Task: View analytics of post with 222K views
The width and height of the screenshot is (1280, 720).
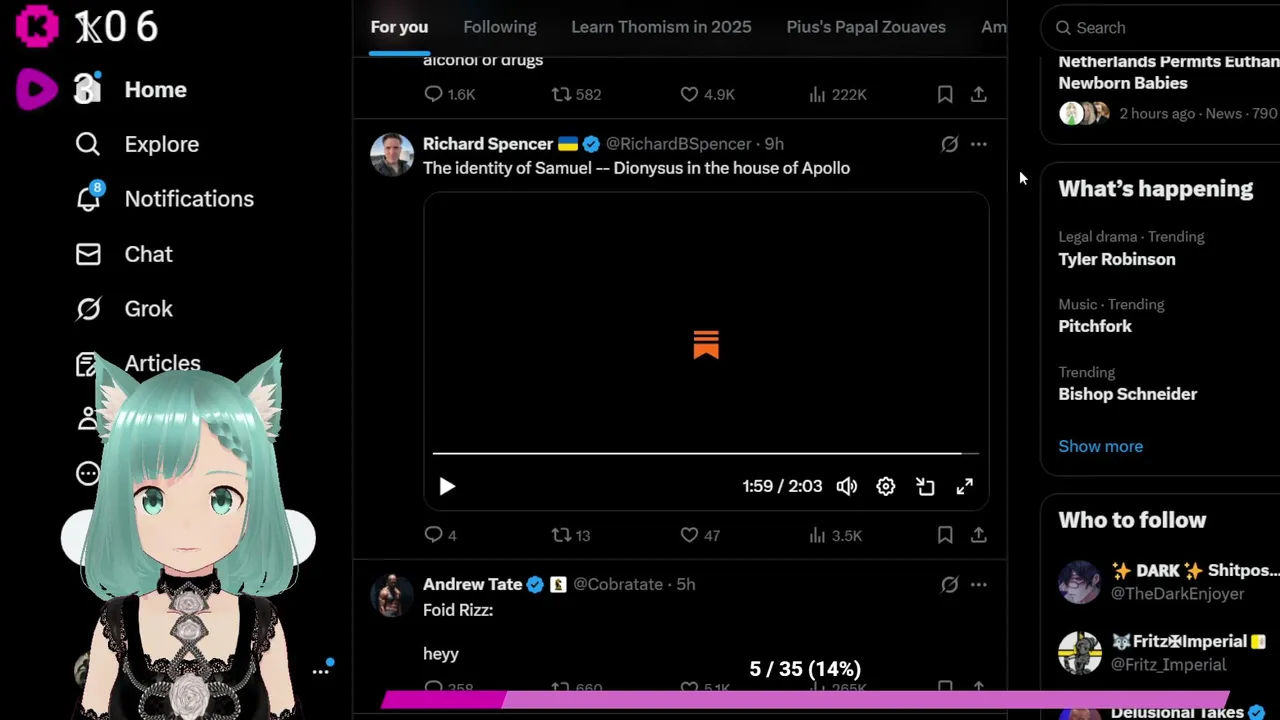Action: pos(837,94)
